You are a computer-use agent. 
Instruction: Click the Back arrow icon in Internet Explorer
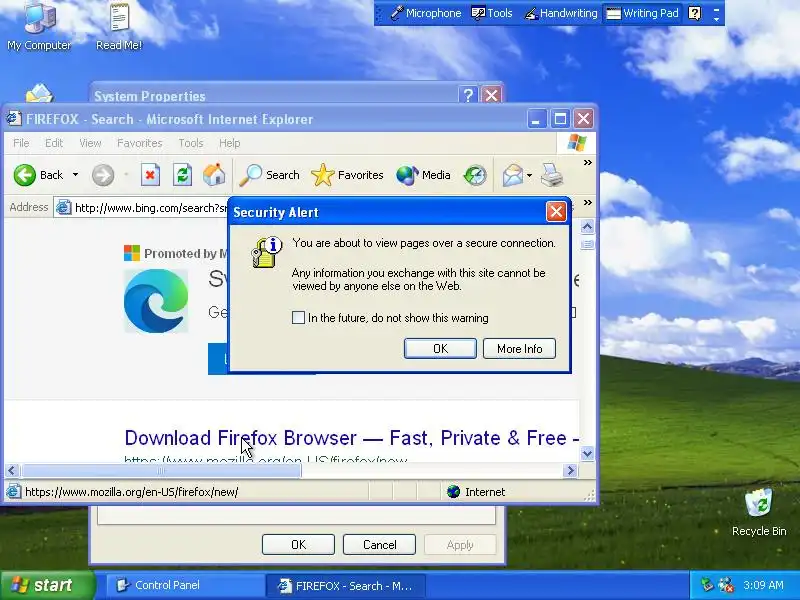click(24, 175)
